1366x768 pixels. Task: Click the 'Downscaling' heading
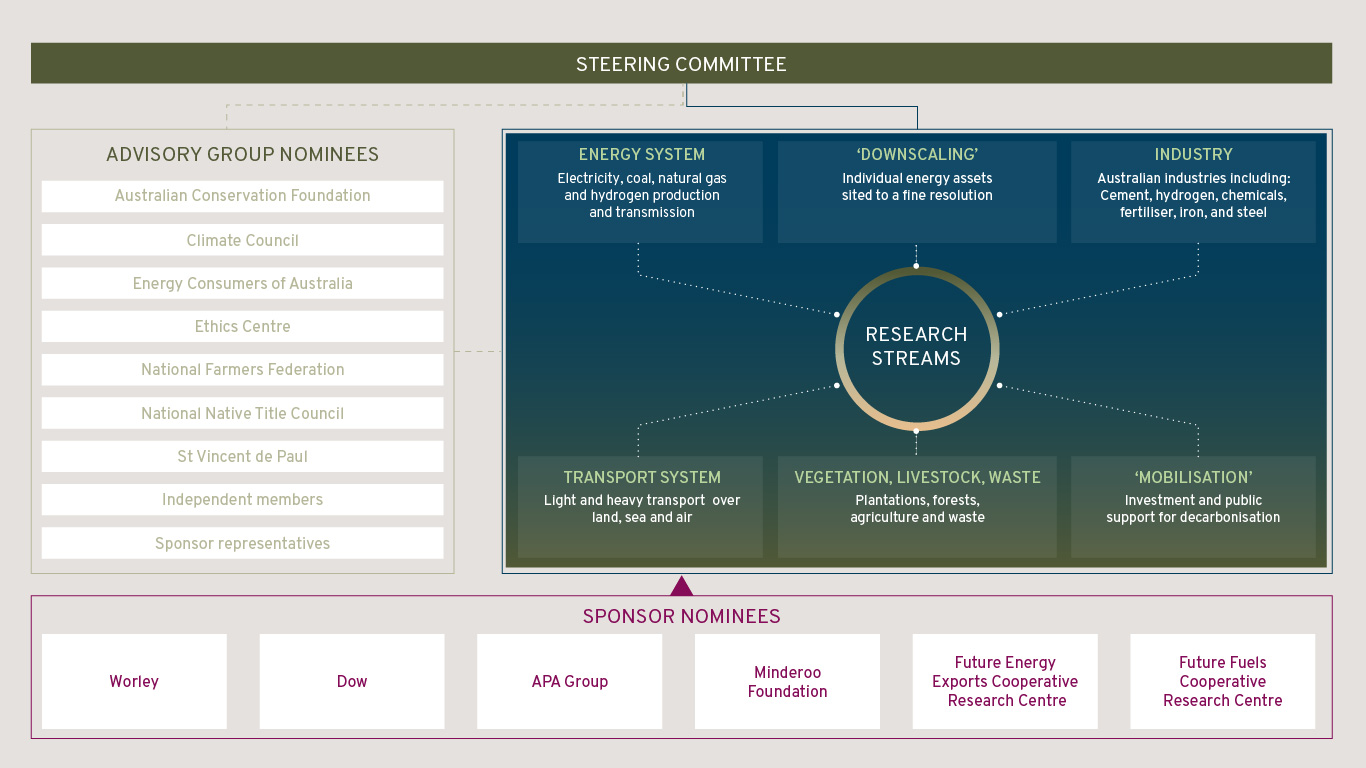(x=917, y=154)
